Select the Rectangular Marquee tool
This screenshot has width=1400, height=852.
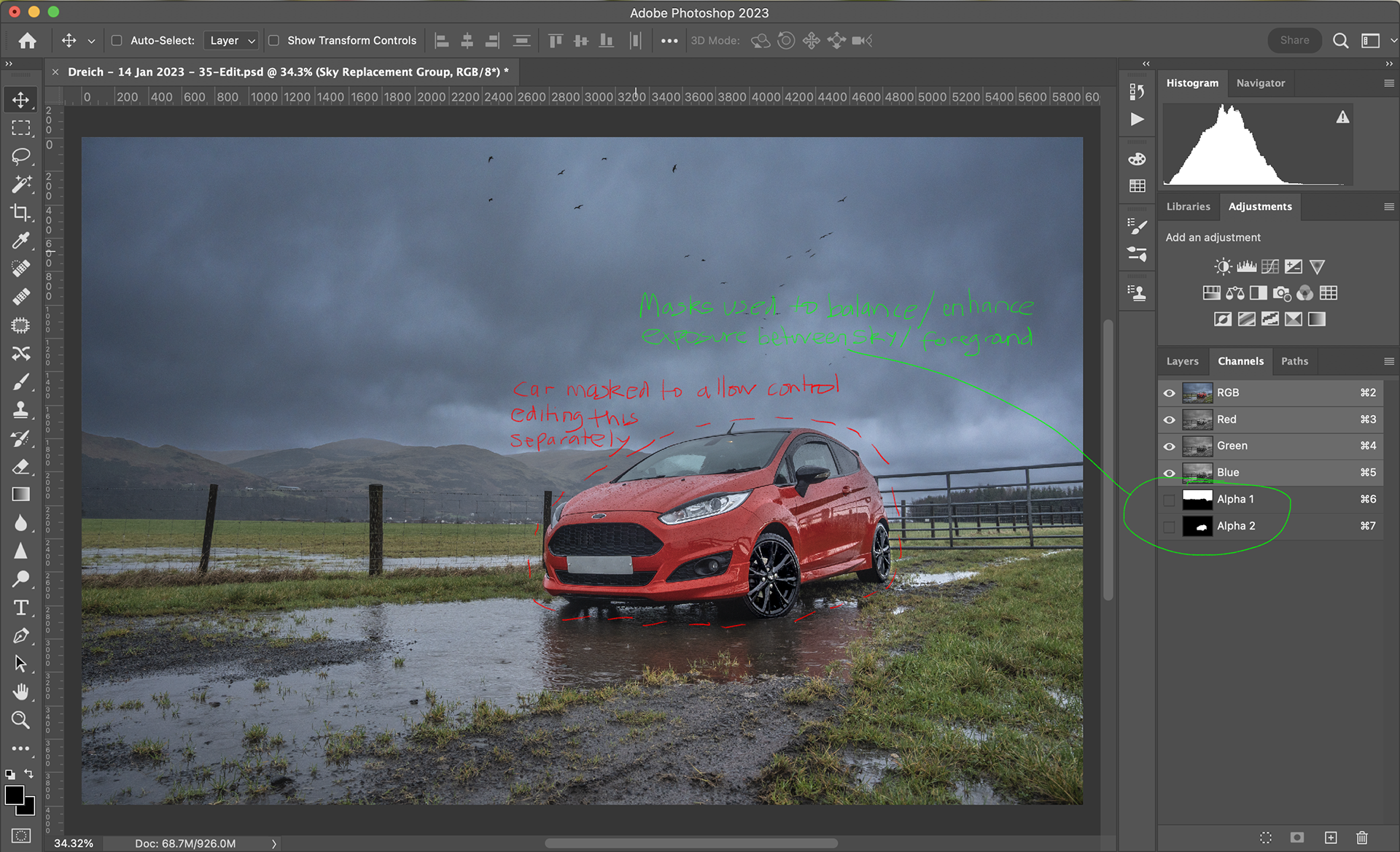(21, 128)
